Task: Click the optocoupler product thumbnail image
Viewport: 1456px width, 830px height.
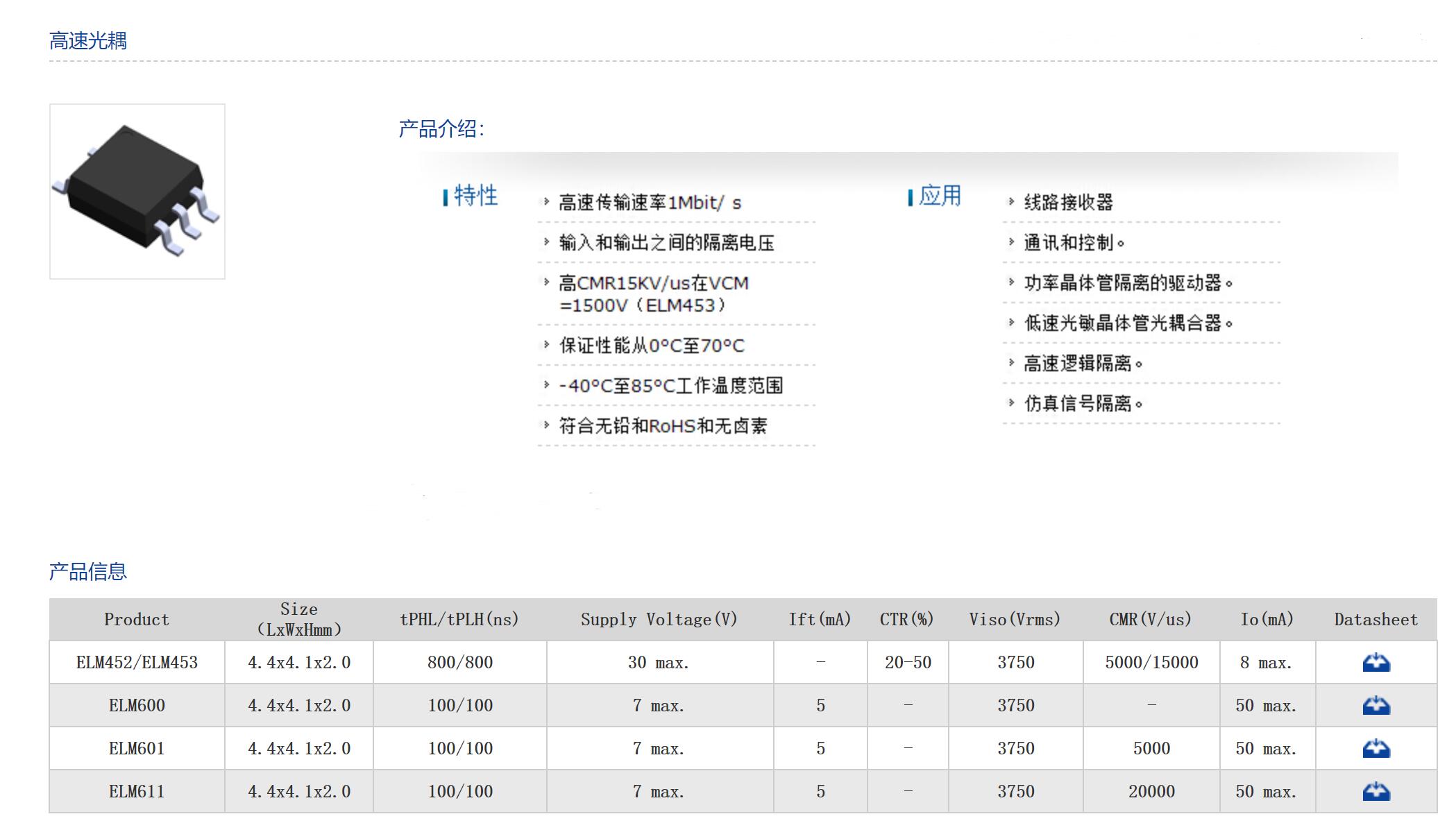Action: pyautogui.click(x=137, y=192)
